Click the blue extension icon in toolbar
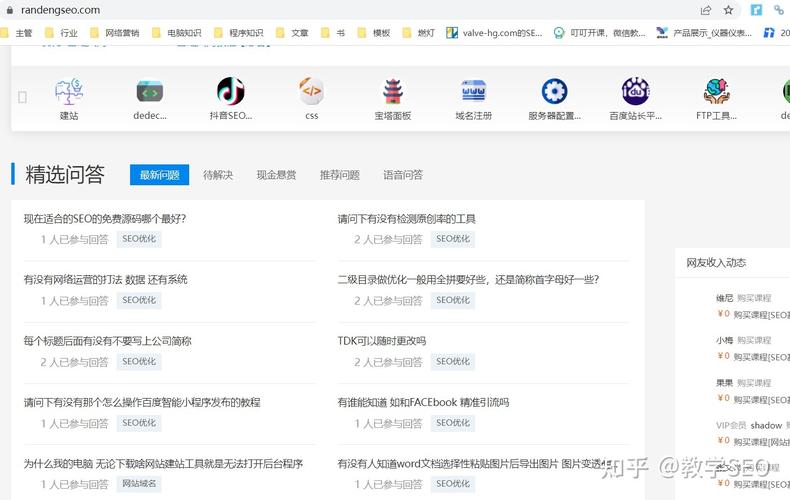Viewport: 790px width, 500px height. pyautogui.click(x=756, y=10)
